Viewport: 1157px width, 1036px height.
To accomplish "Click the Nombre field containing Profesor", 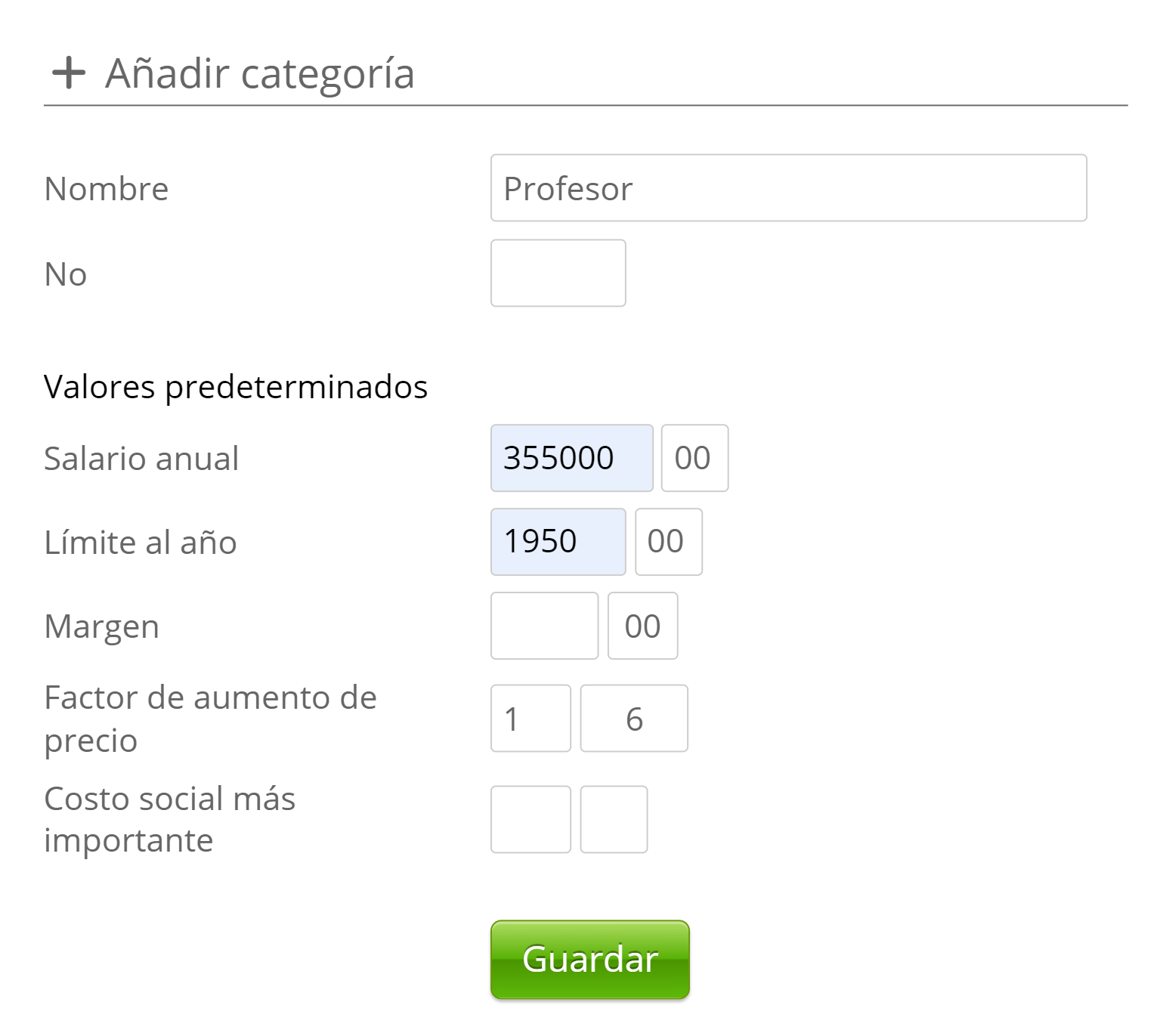I will (787, 188).
